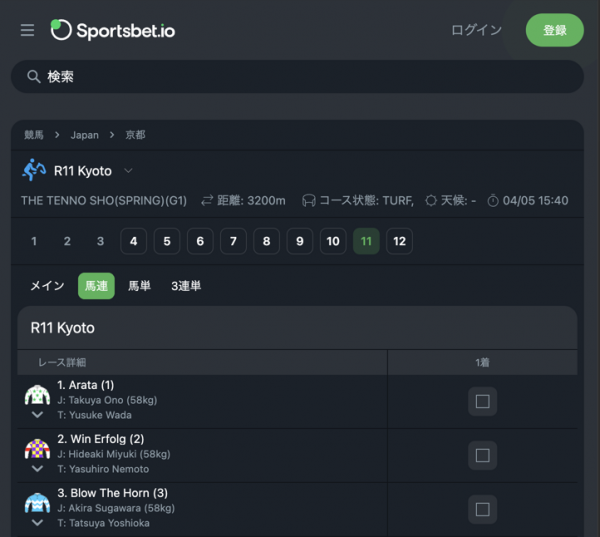Click the race time clock icon
600x537 pixels.
point(493,200)
